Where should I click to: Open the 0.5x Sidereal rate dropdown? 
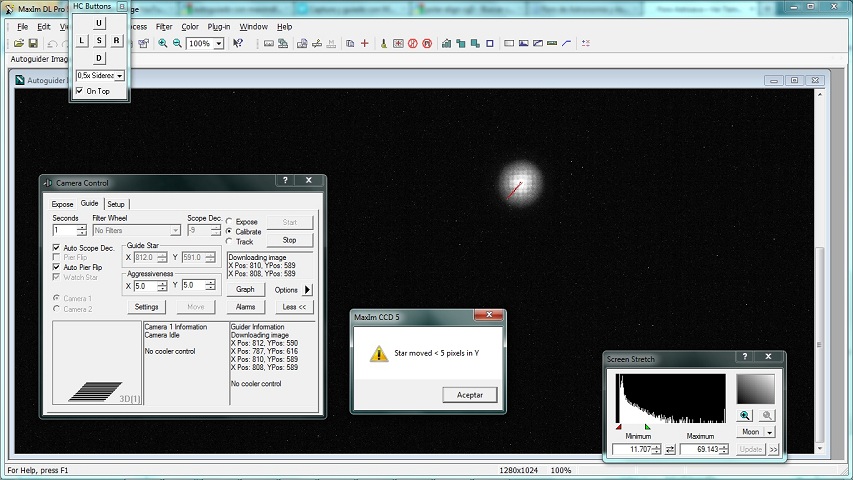[120, 76]
